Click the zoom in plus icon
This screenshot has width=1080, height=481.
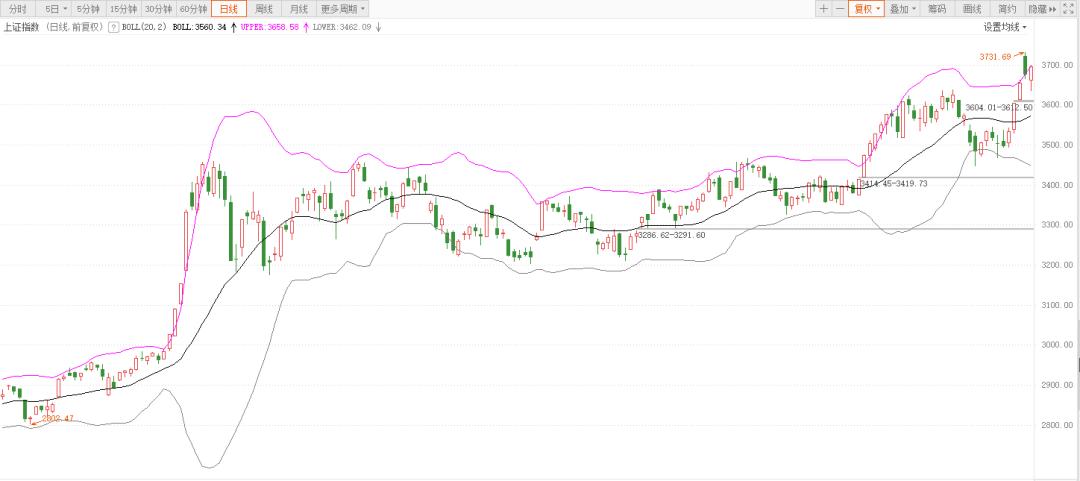click(823, 9)
